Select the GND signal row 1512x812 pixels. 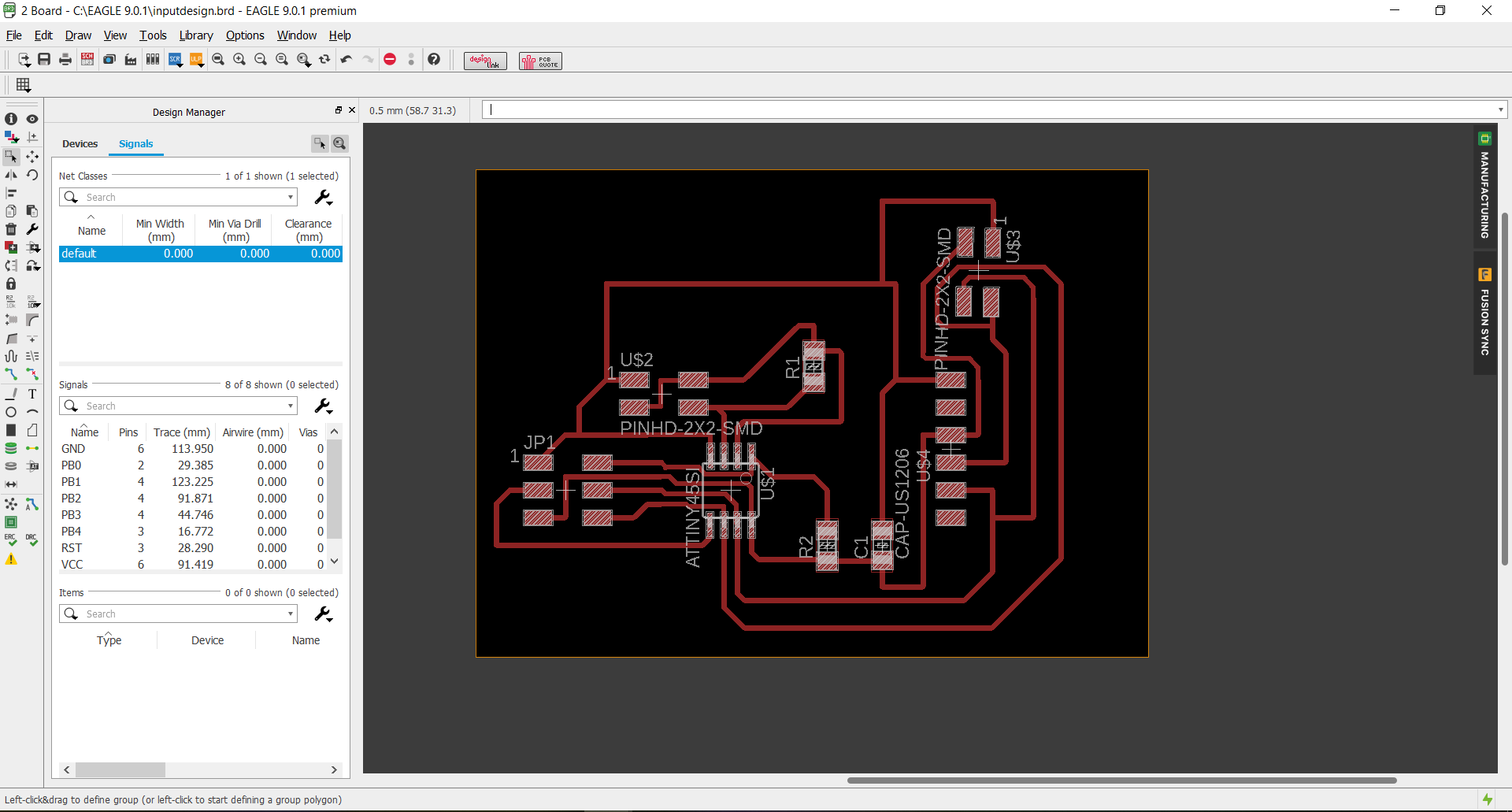point(193,449)
